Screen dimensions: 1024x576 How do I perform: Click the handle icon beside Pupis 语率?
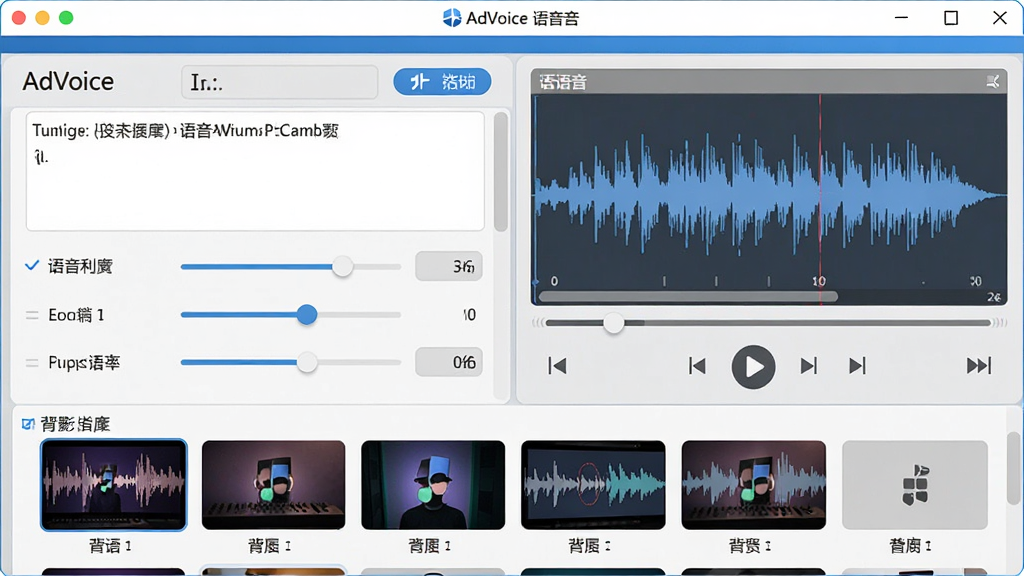point(31,363)
